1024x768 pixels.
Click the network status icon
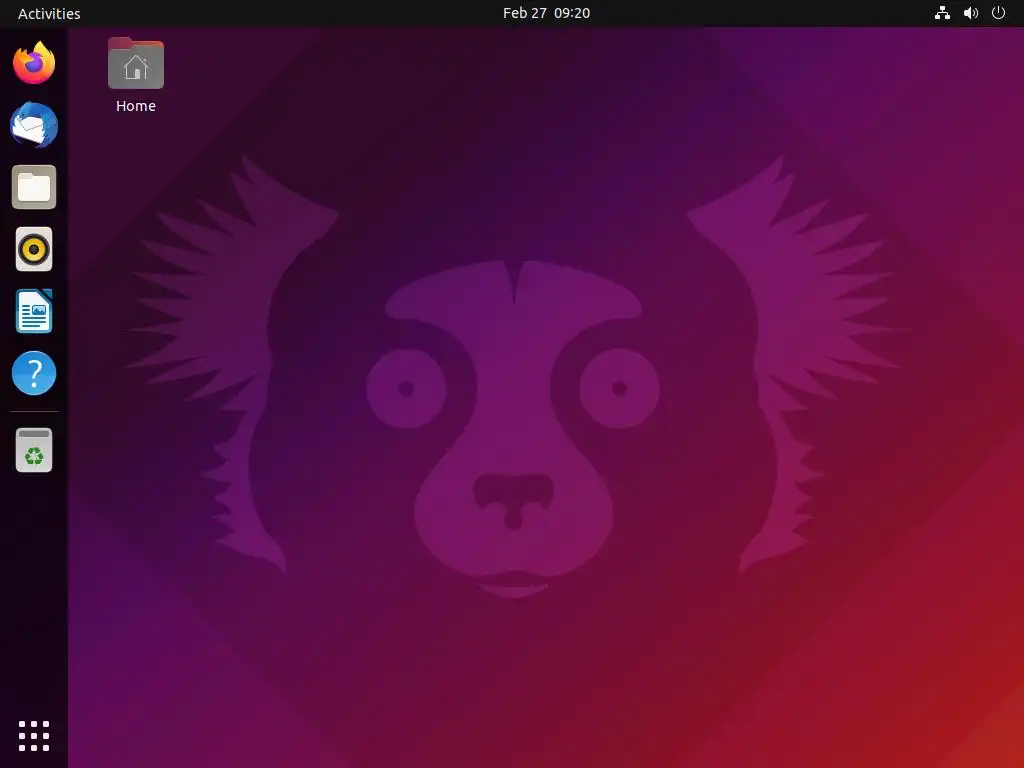click(x=942, y=13)
